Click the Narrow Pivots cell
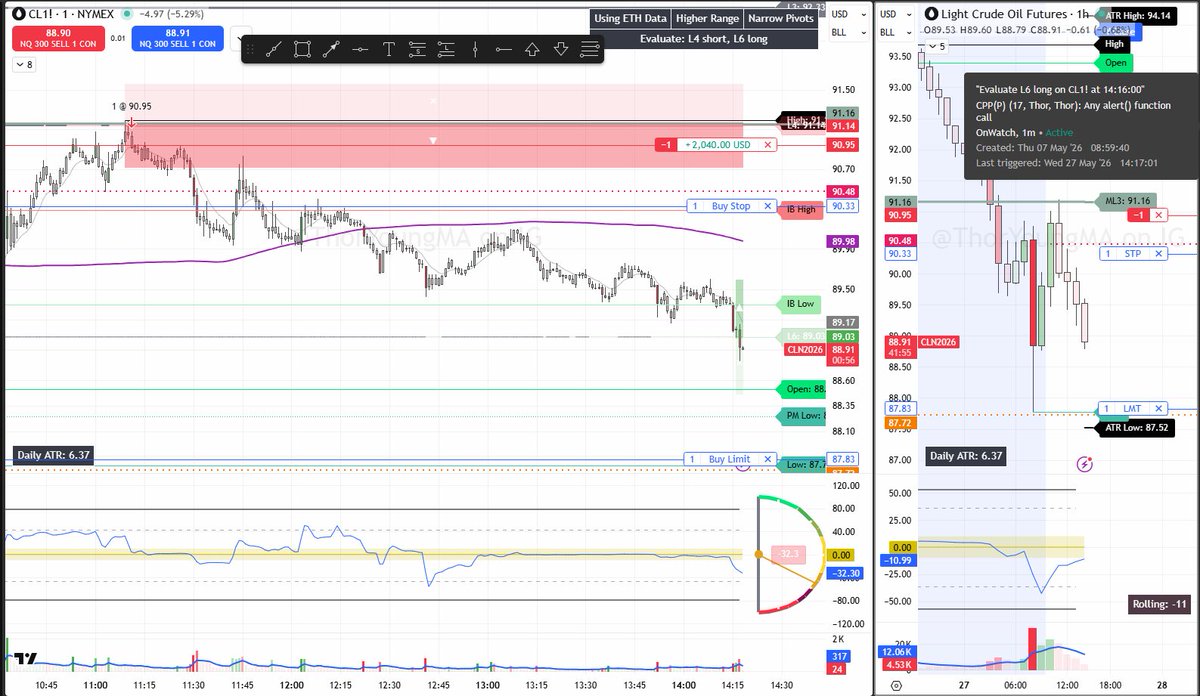1200x696 pixels. [x=783, y=19]
